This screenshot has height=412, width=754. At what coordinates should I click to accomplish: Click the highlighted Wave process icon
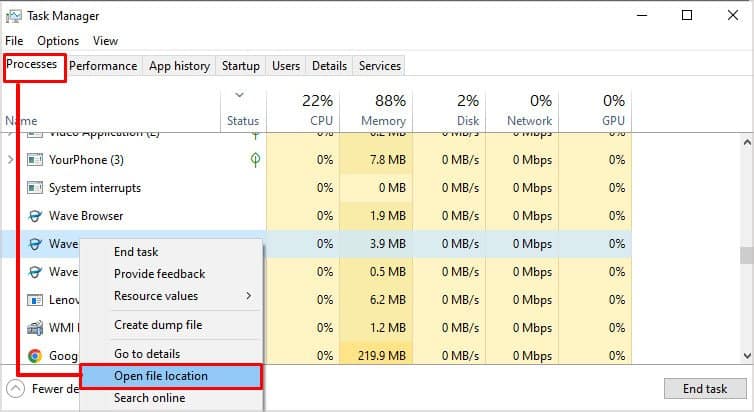coord(35,244)
